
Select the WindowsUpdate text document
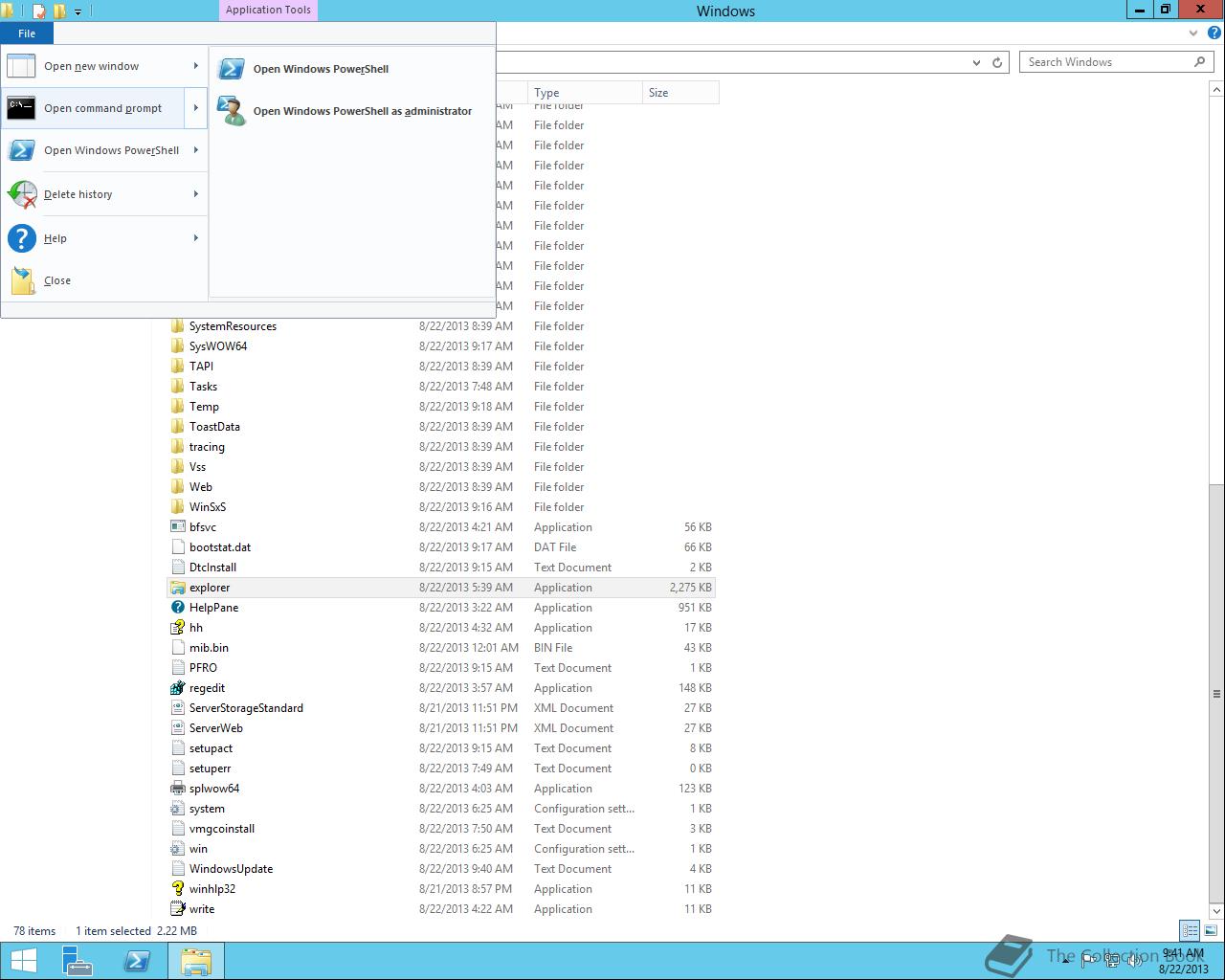(x=231, y=869)
